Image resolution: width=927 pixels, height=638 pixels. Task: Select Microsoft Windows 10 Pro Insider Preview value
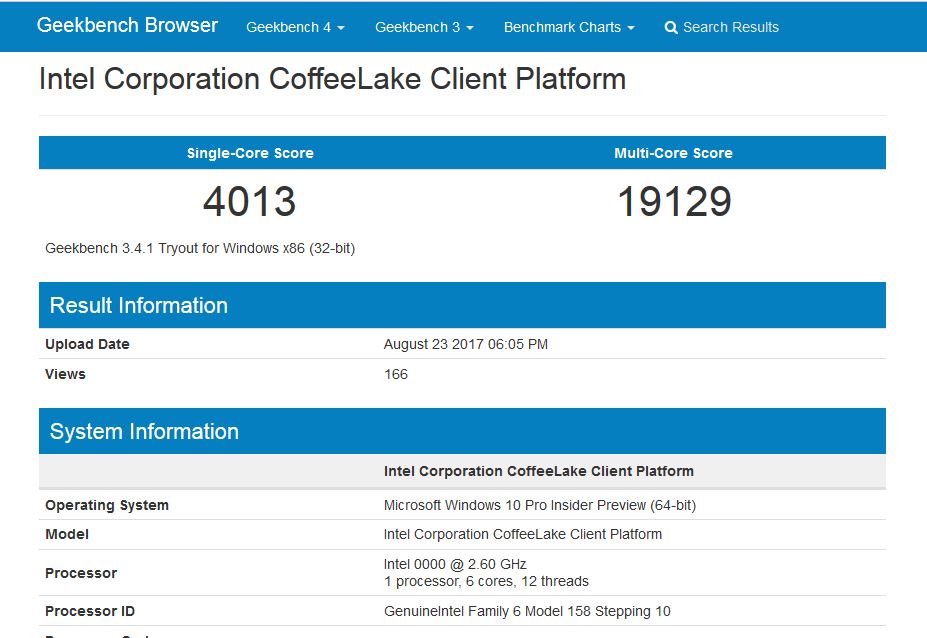pyautogui.click(x=540, y=506)
